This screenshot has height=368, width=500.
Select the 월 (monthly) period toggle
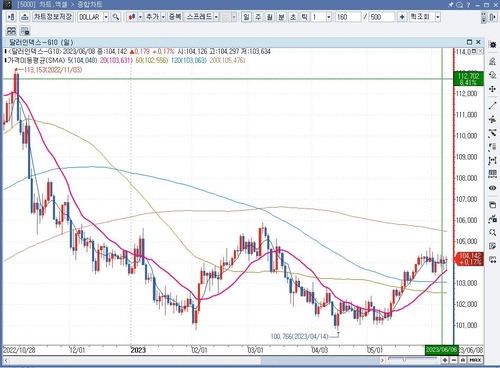click(270, 17)
